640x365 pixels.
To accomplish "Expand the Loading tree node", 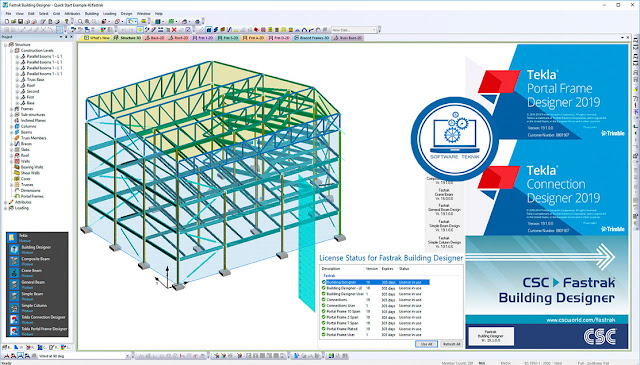I will click(x=6, y=208).
